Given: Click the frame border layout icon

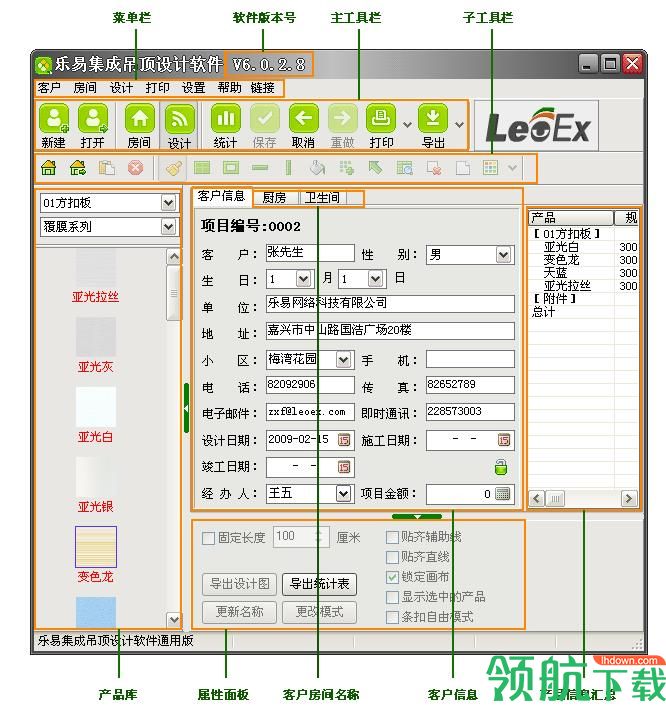Looking at the screenshot, I should coord(231,168).
